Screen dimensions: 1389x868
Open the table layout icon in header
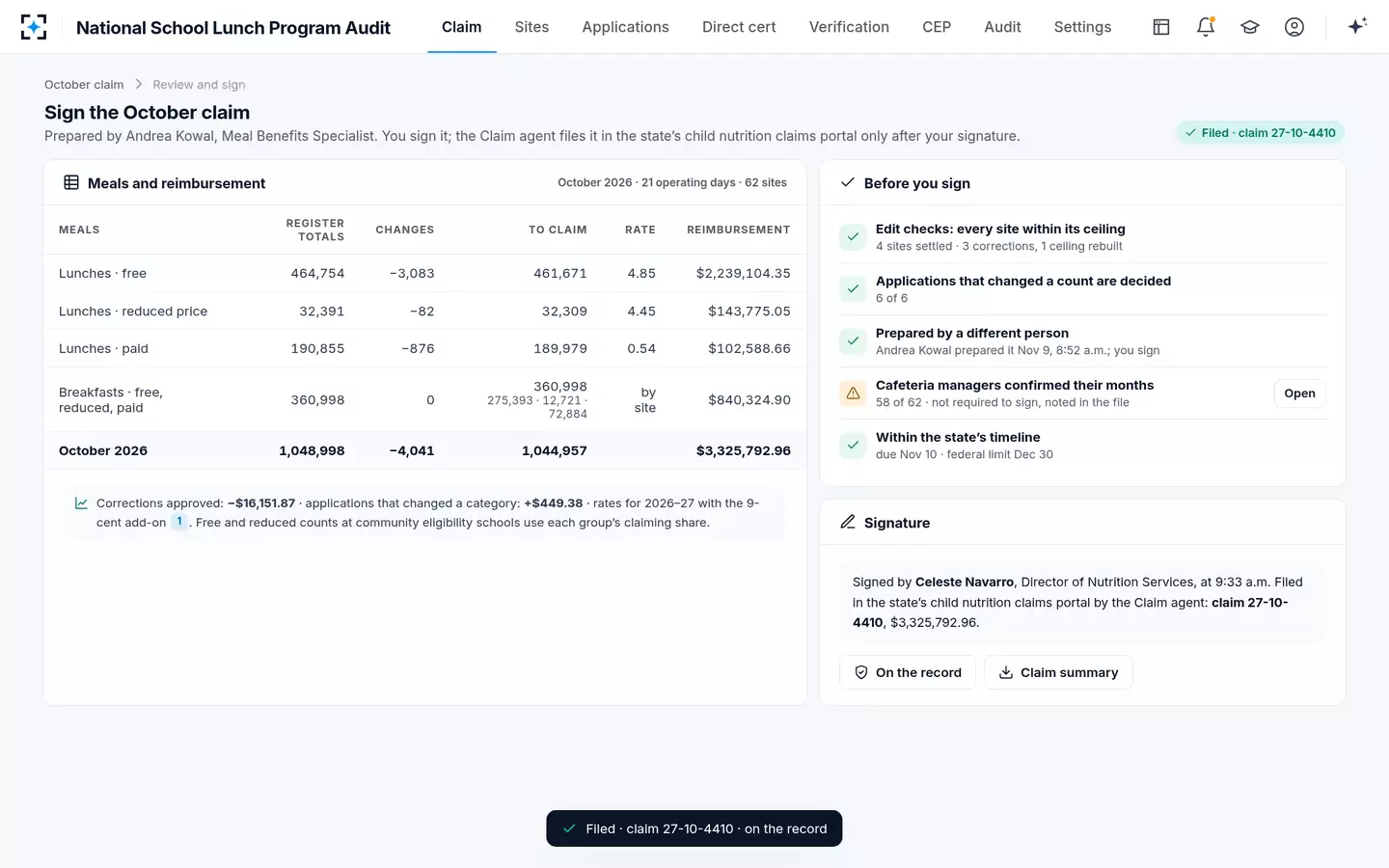(1161, 27)
